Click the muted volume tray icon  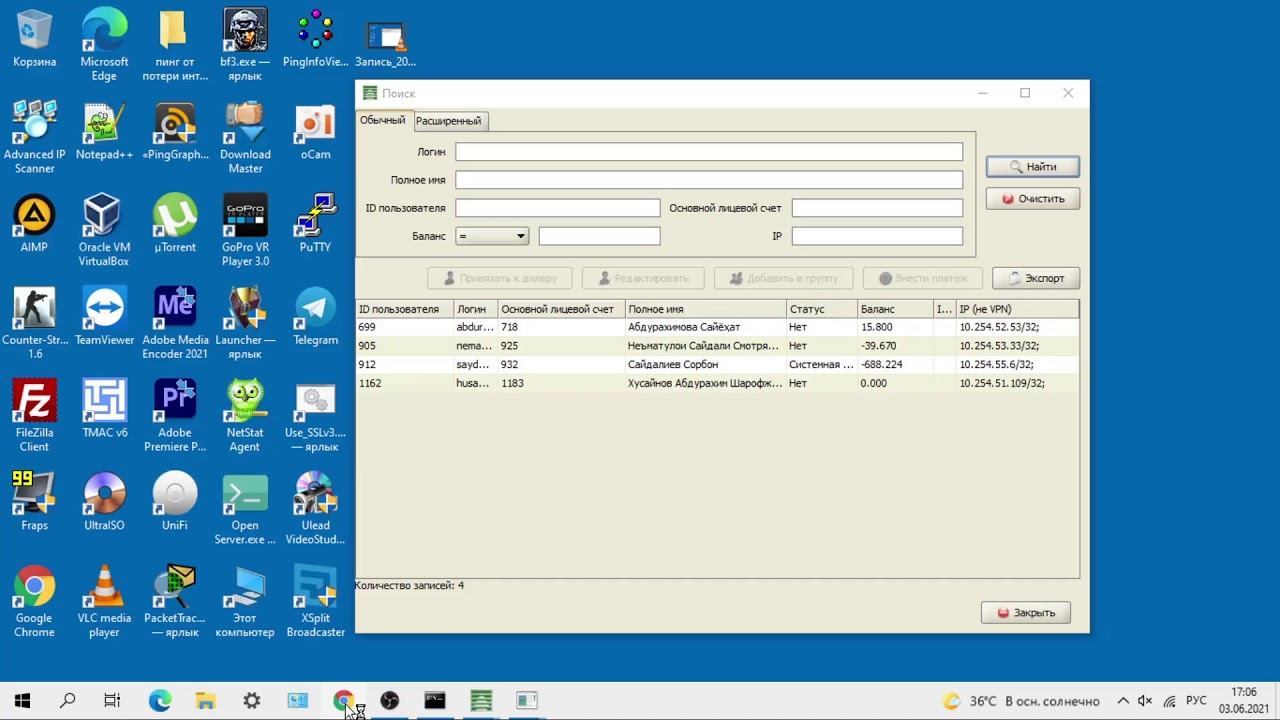tap(1145, 701)
